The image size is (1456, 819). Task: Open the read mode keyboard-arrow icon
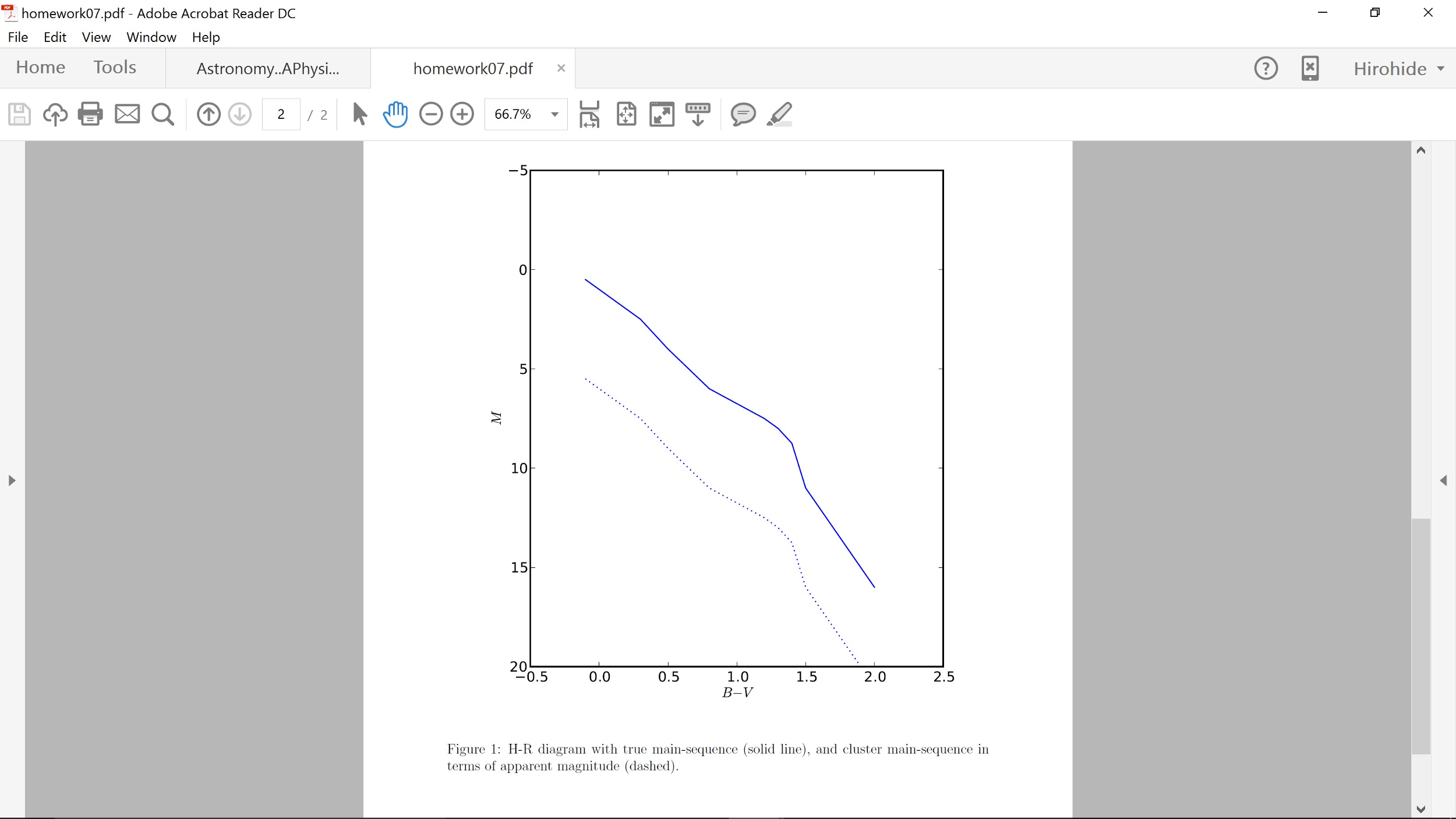point(698,114)
